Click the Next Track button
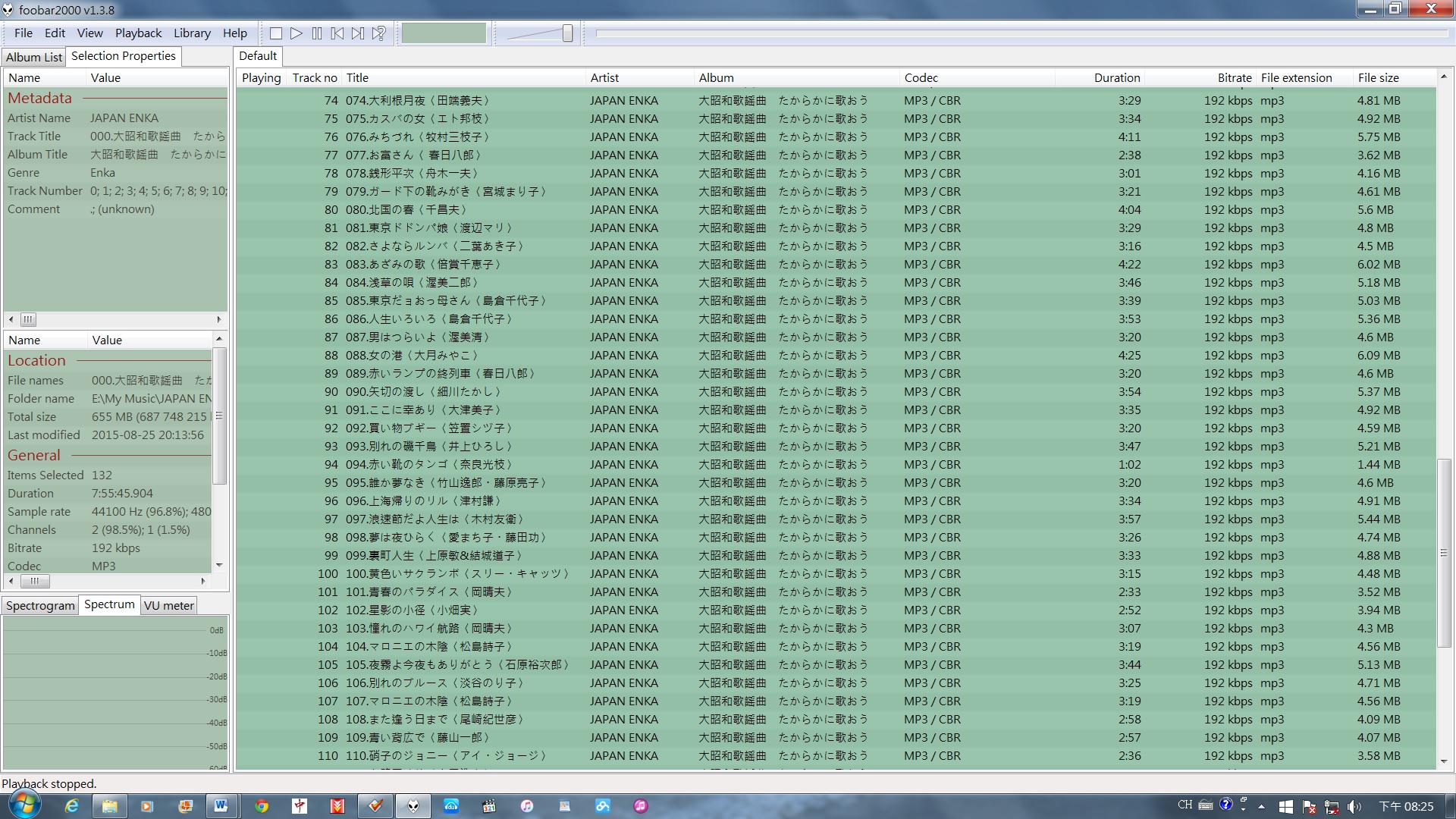Screen dimensions: 1456x819 357,34
